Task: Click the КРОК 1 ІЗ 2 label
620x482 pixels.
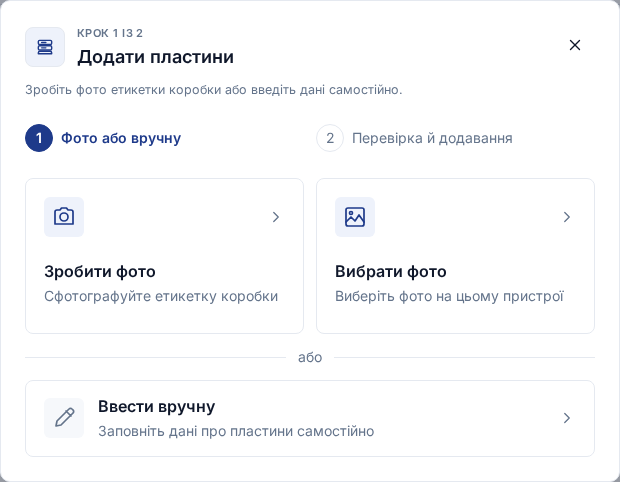Action: 110,33
